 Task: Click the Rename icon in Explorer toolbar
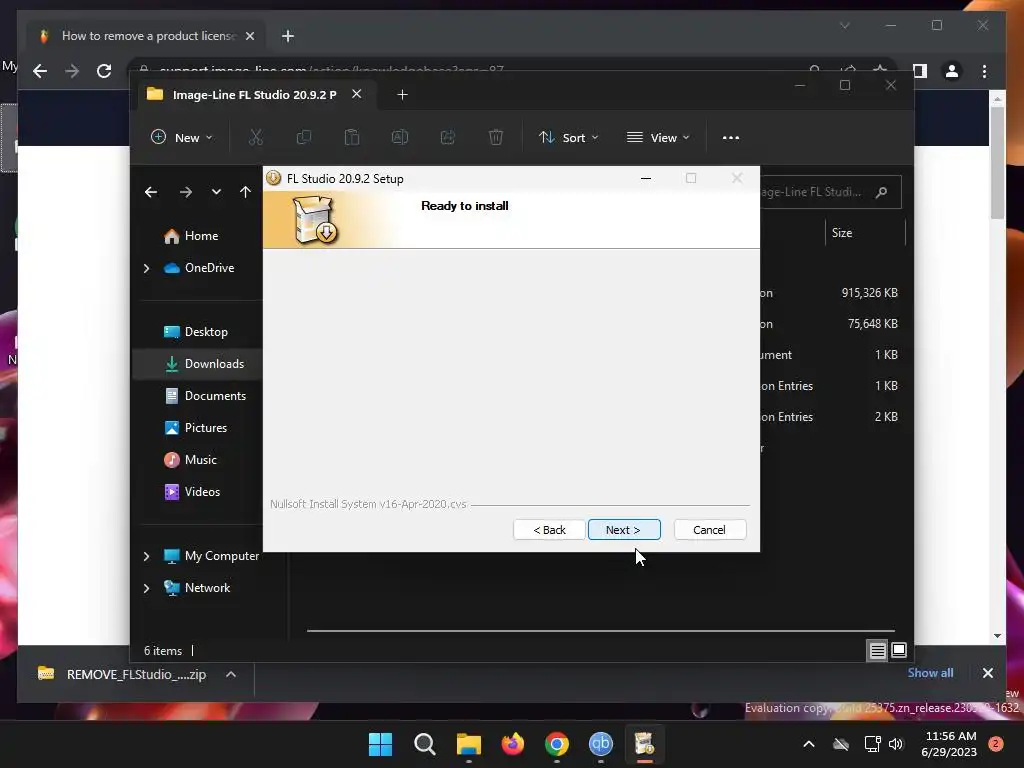[400, 137]
